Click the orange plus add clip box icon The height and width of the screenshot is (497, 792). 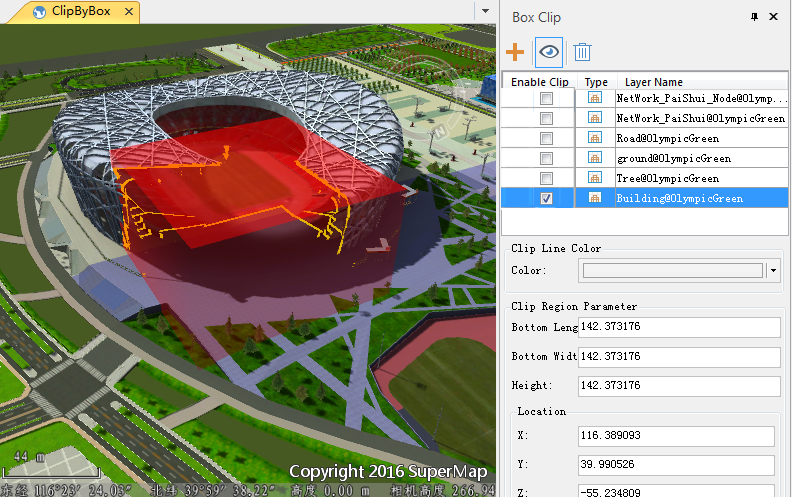coord(516,52)
